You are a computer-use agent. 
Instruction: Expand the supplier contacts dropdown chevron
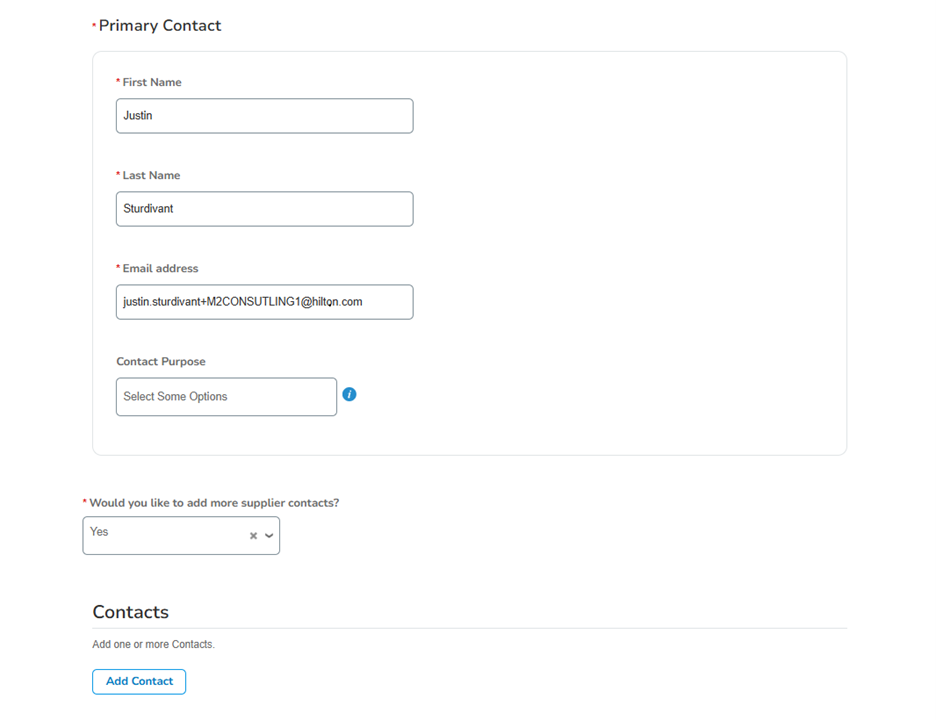coord(269,536)
